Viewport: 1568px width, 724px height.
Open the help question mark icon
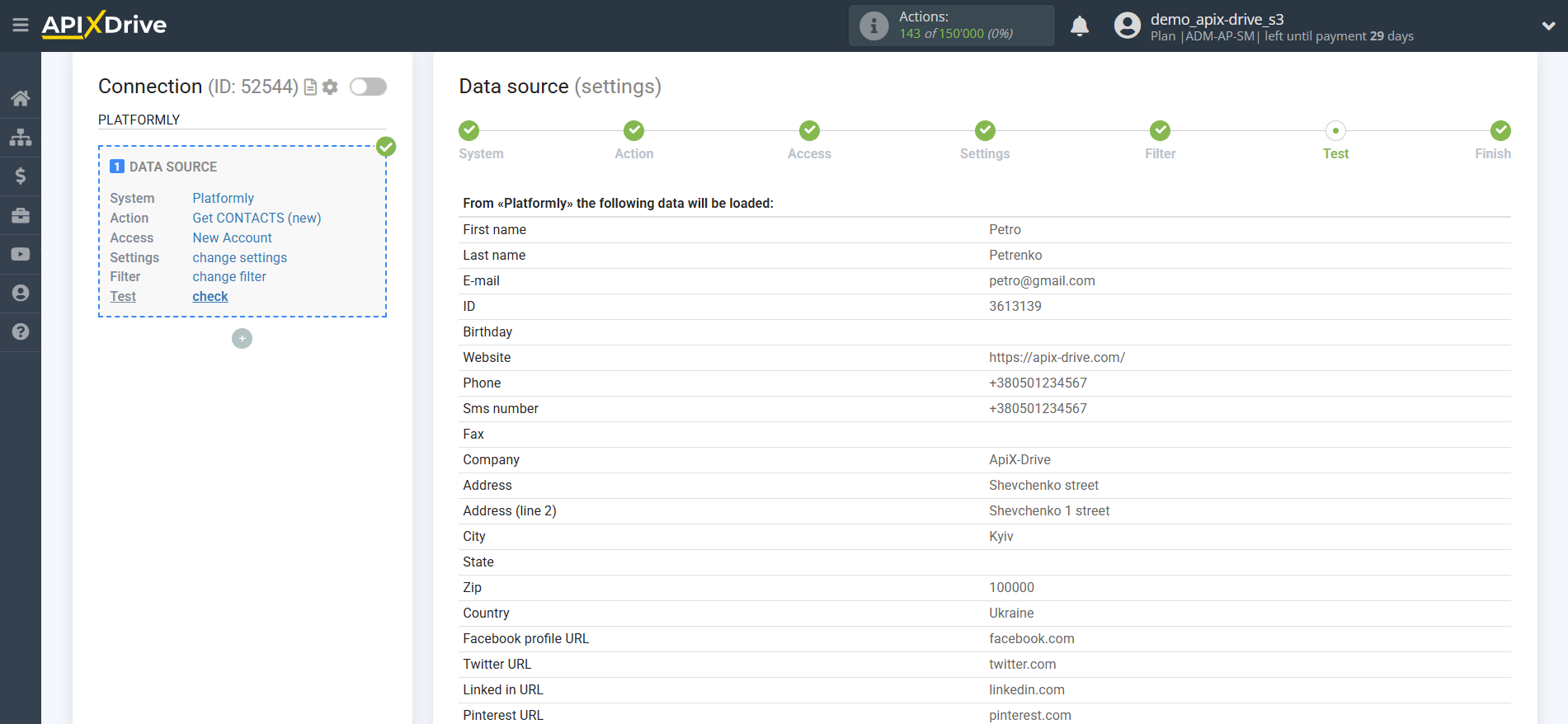[21, 331]
